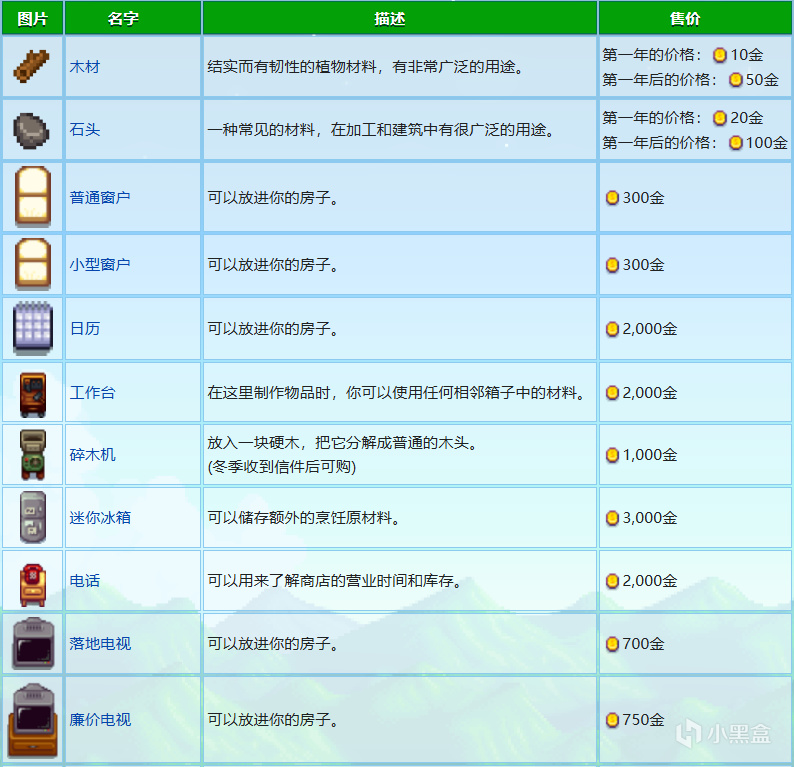This screenshot has height=767, width=794.
Task: Click the wood log item icon
Action: coord(31,66)
